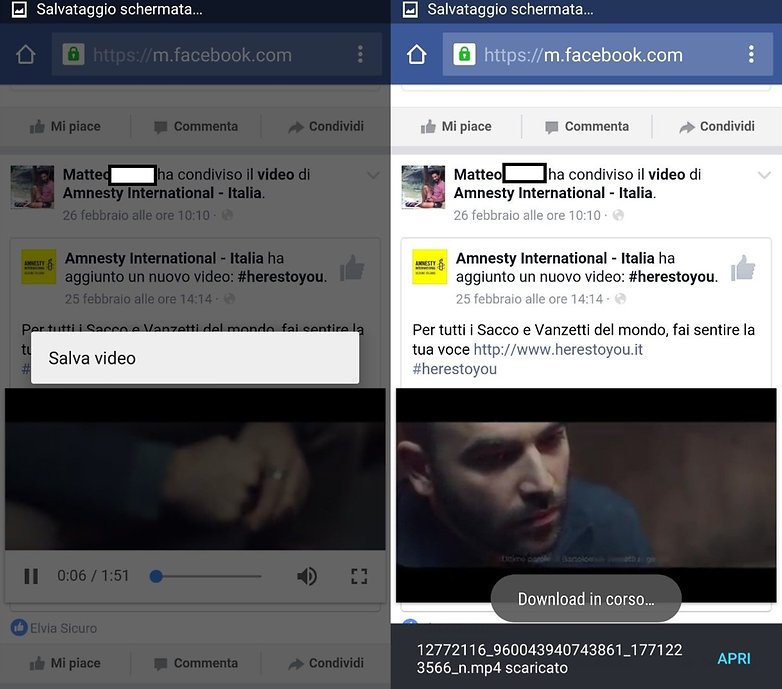This screenshot has height=689, width=782.
Task: Click Elvia Sicuro name in left screenshot
Action: click(x=63, y=628)
